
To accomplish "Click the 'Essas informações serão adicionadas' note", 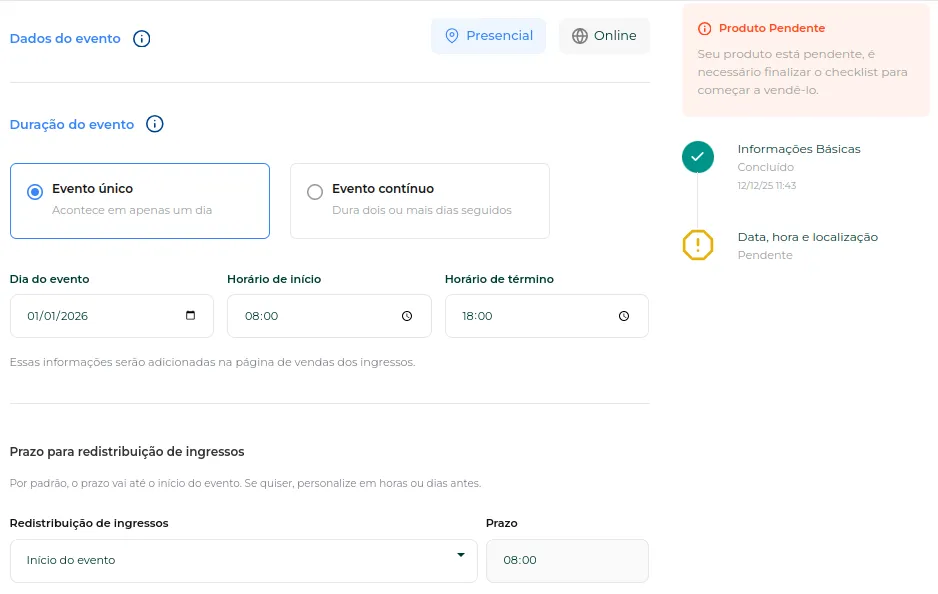I will pos(212,362).
